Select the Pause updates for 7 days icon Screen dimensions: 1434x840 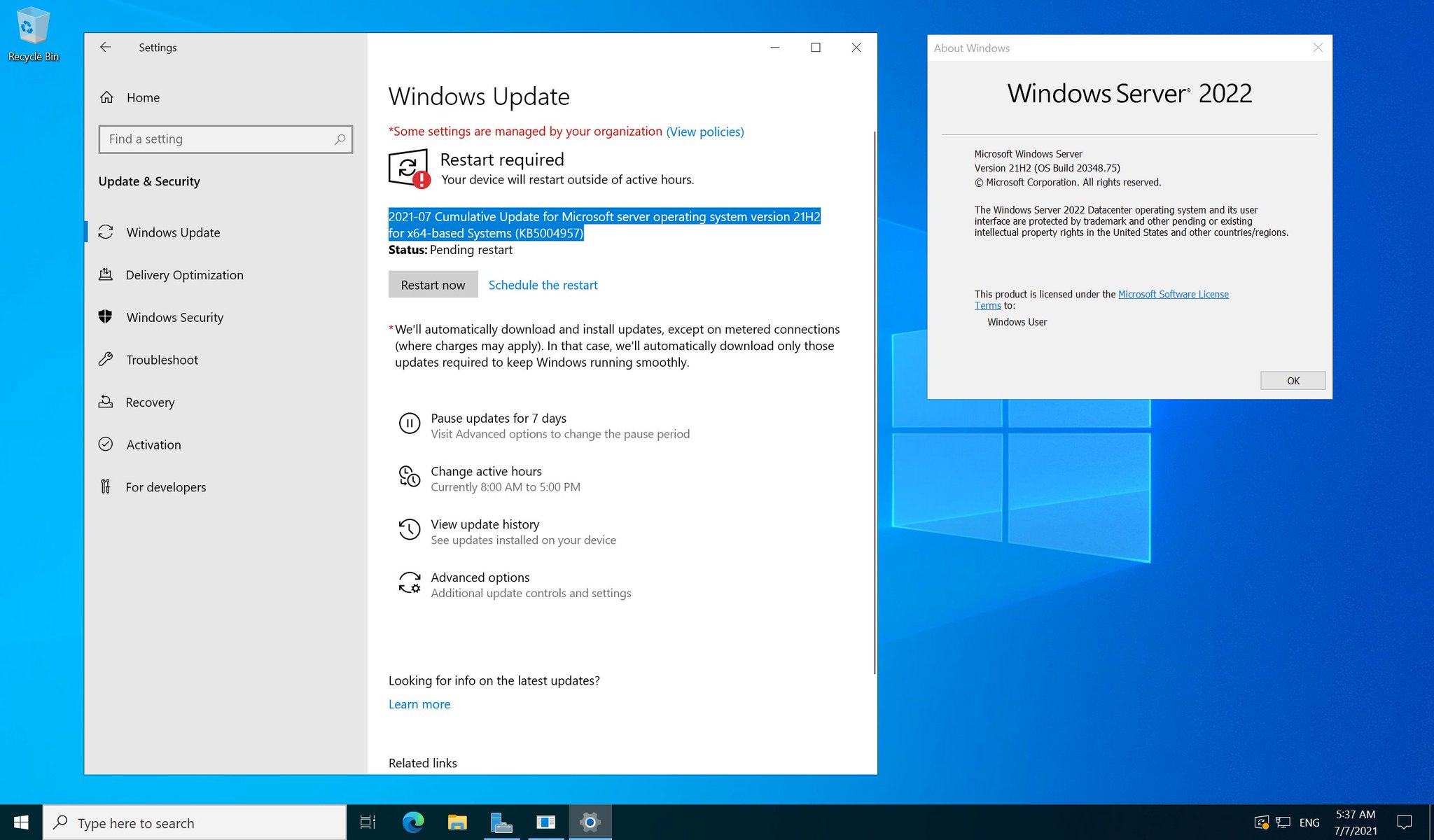coord(410,423)
